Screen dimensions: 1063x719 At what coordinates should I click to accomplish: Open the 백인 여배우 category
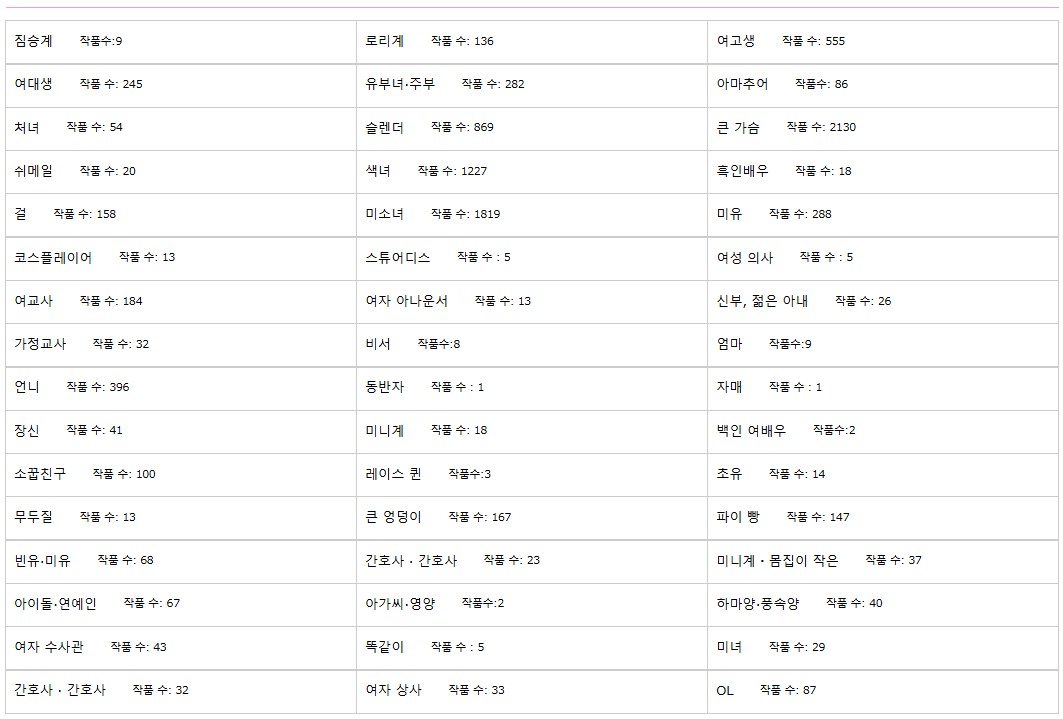click(x=751, y=430)
